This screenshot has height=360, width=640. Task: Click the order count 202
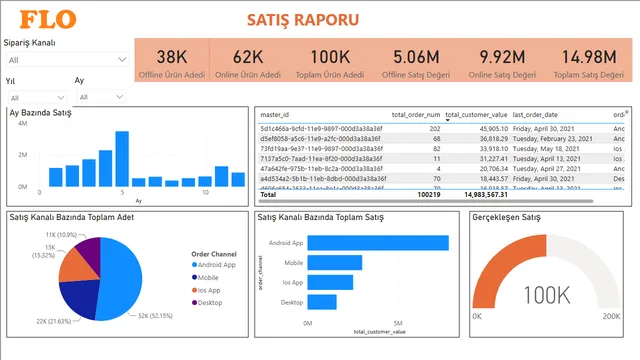[435, 129]
